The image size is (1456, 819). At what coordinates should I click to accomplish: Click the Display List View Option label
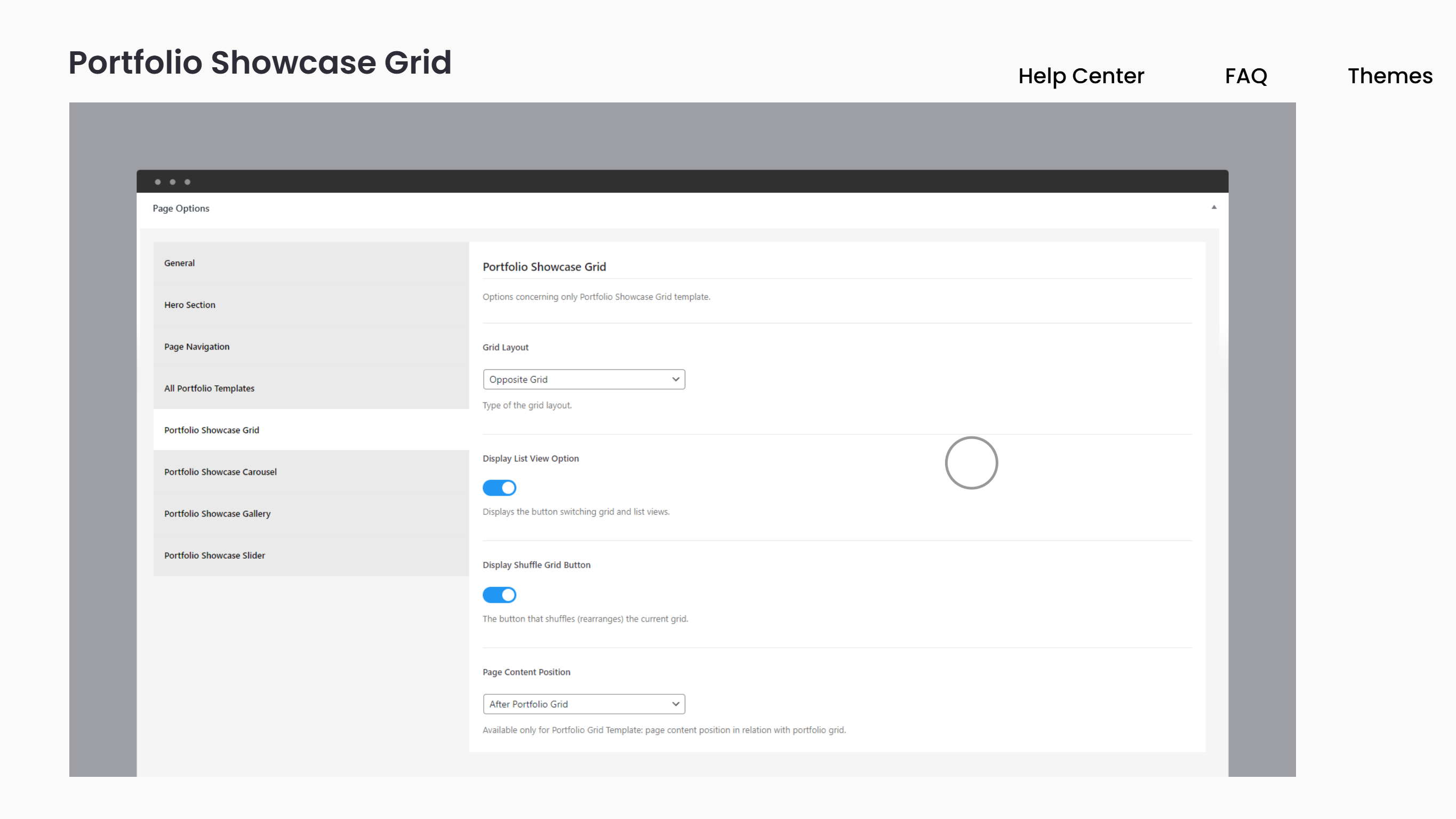click(531, 459)
